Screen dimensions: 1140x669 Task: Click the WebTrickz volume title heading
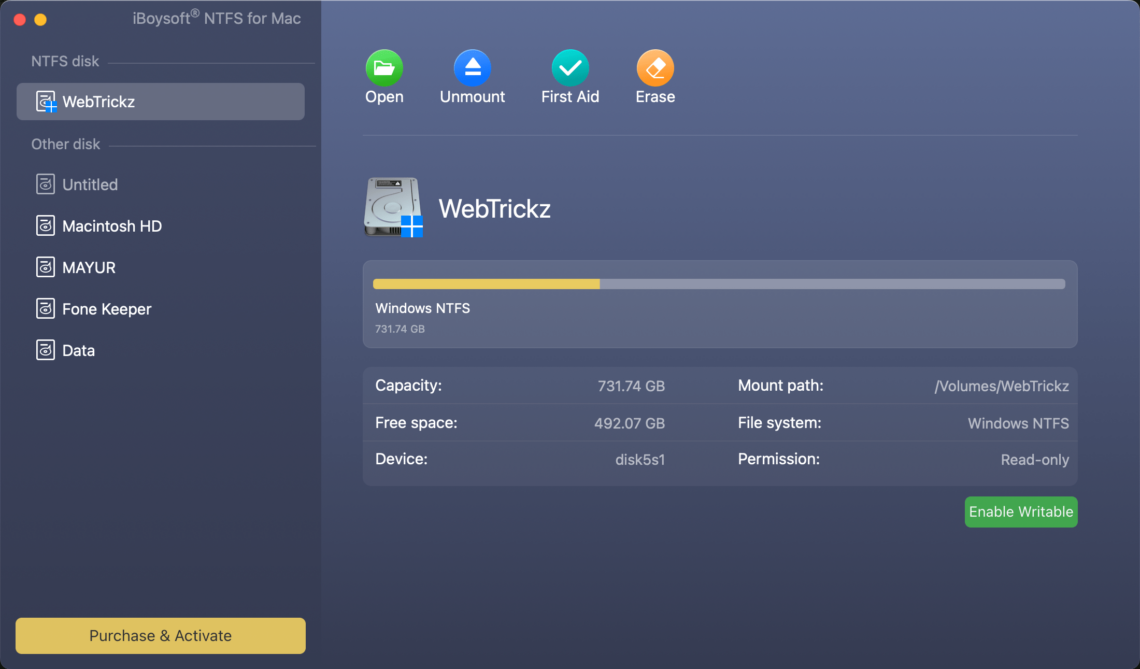pos(494,209)
